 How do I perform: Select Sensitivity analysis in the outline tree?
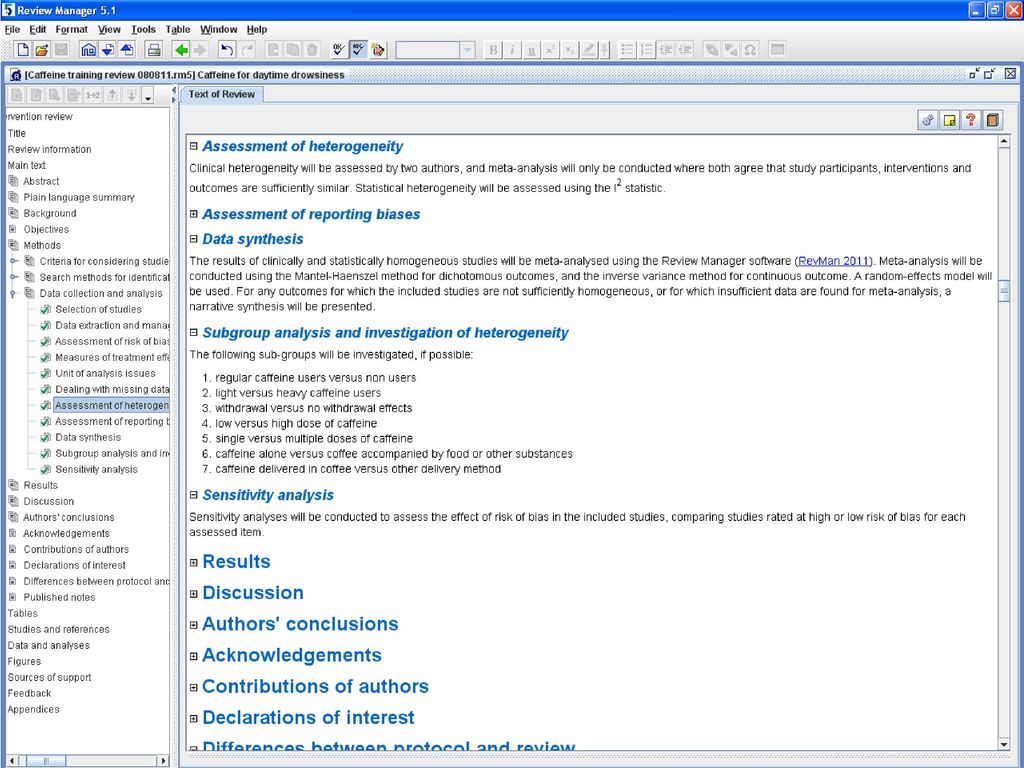[x=96, y=470]
